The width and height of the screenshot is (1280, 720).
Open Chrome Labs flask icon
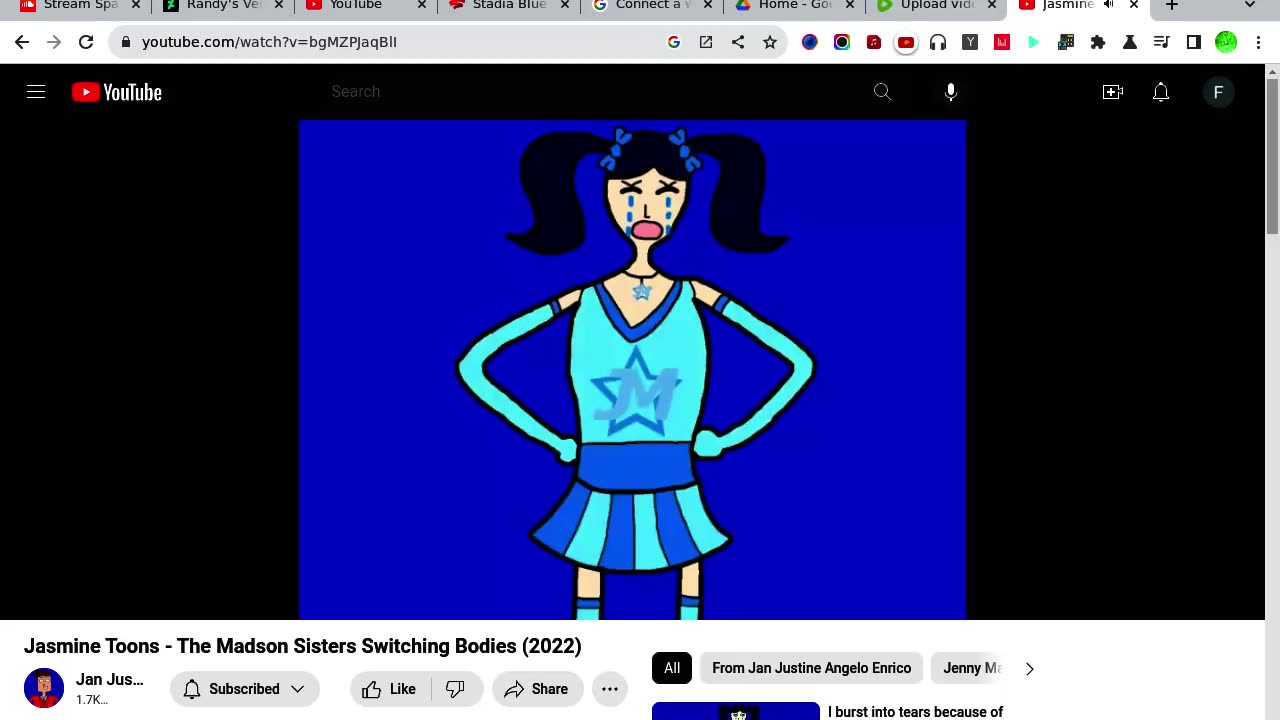1130,42
